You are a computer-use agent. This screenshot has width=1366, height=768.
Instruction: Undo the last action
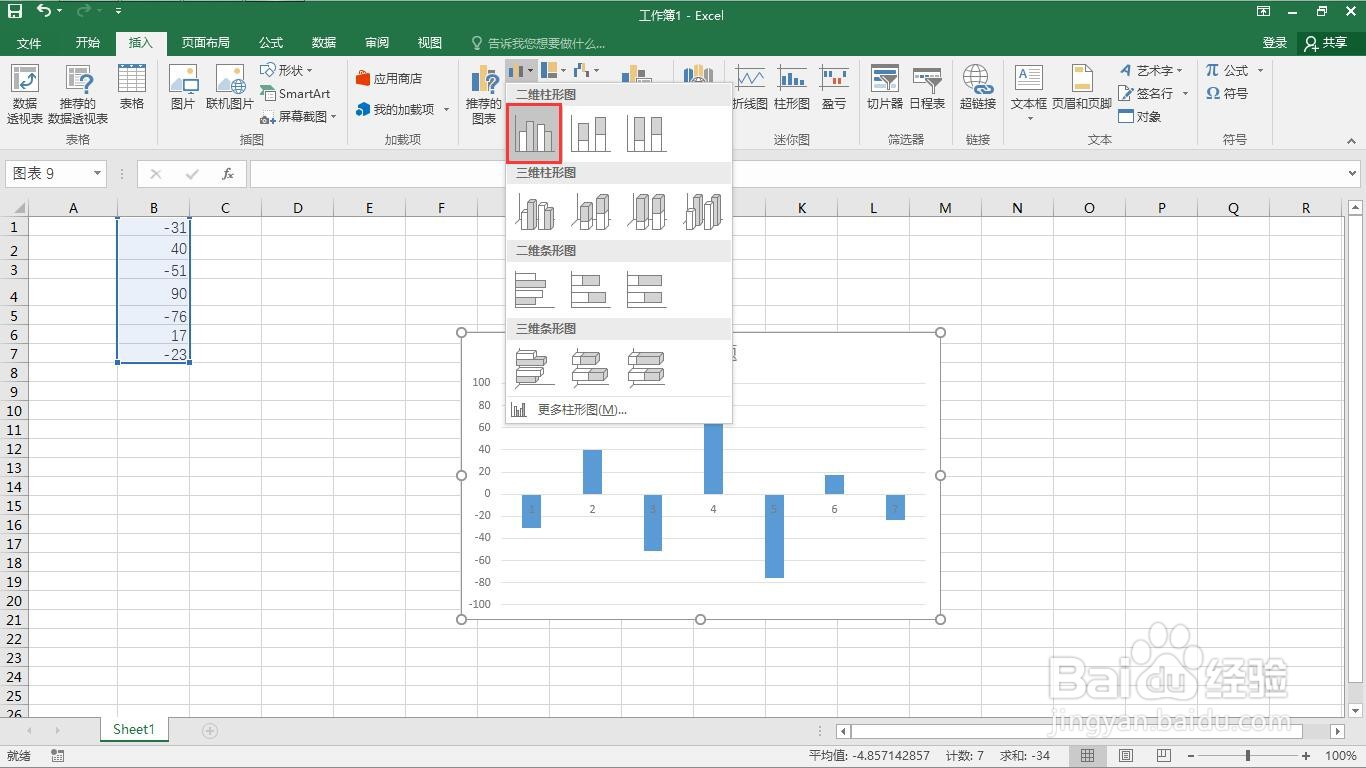click(x=43, y=12)
